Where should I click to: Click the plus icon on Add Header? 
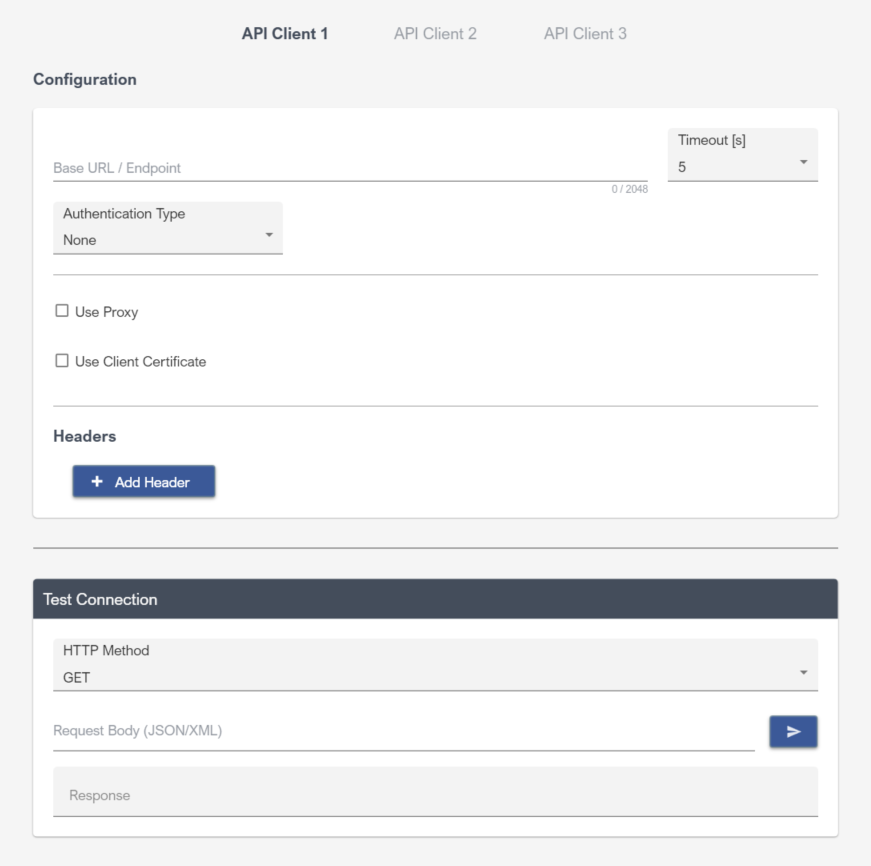coord(97,482)
